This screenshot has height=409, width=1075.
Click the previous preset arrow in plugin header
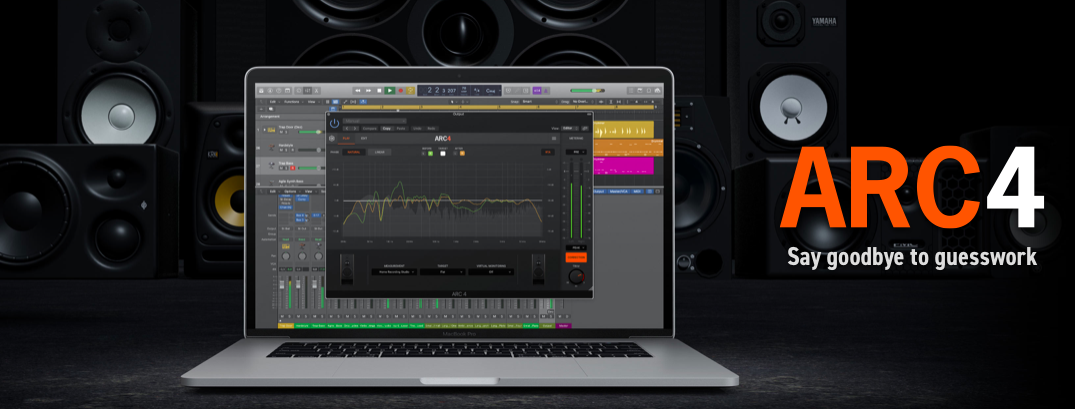click(x=348, y=129)
